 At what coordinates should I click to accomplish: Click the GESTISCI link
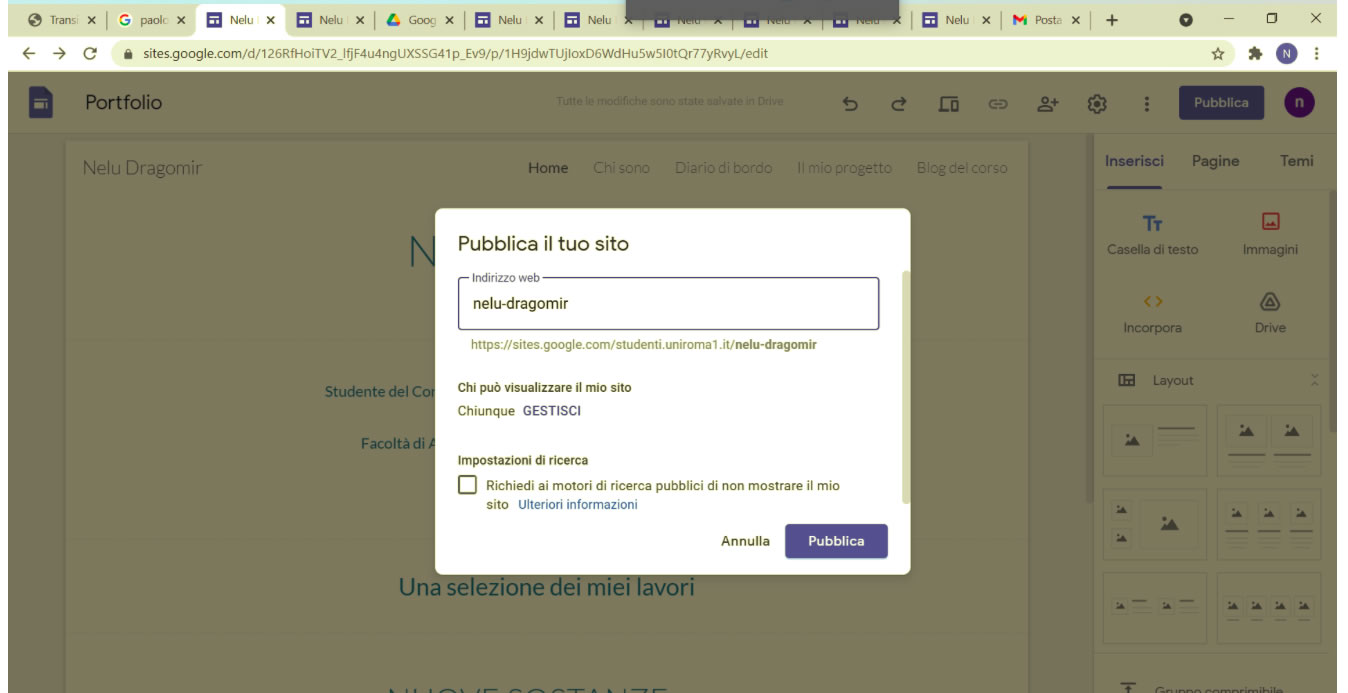click(x=551, y=411)
